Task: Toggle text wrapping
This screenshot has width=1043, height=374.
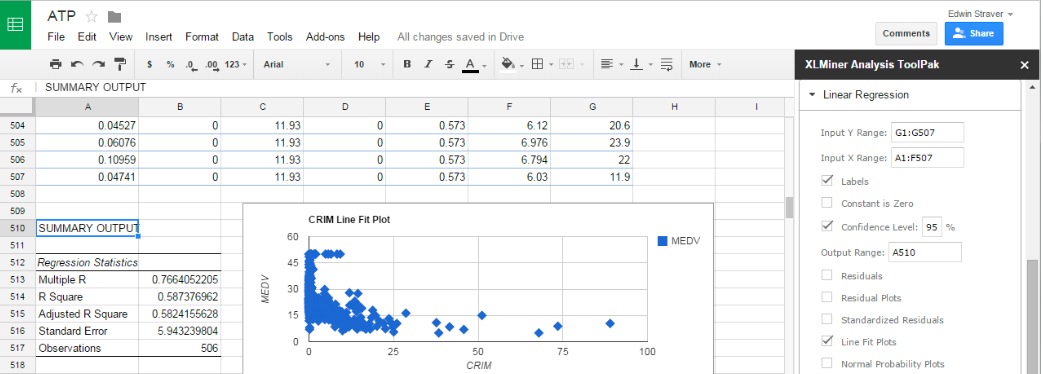Action: (x=667, y=65)
